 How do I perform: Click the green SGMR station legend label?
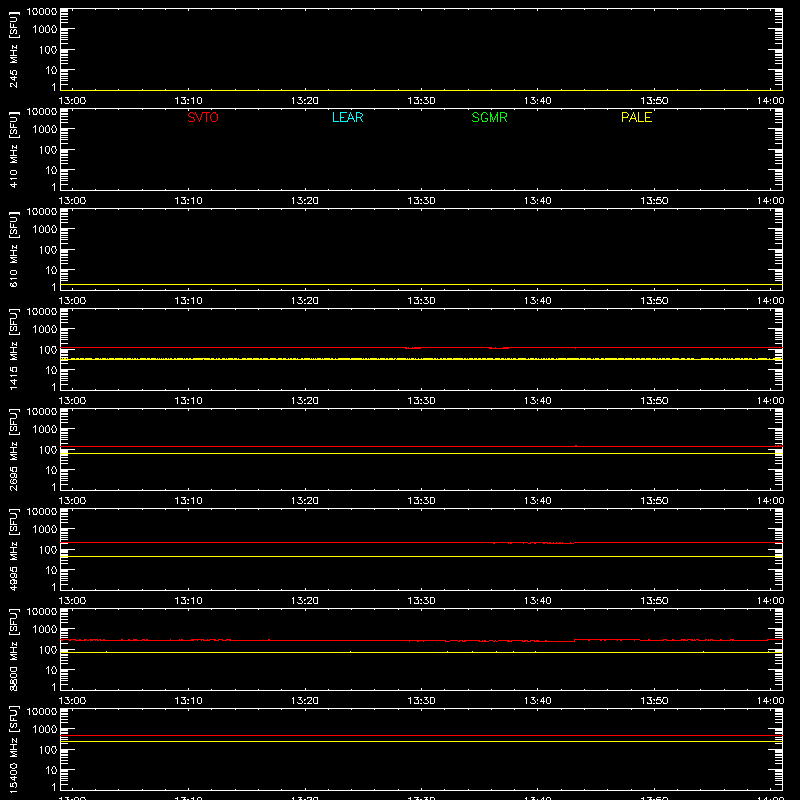pyautogui.click(x=489, y=117)
